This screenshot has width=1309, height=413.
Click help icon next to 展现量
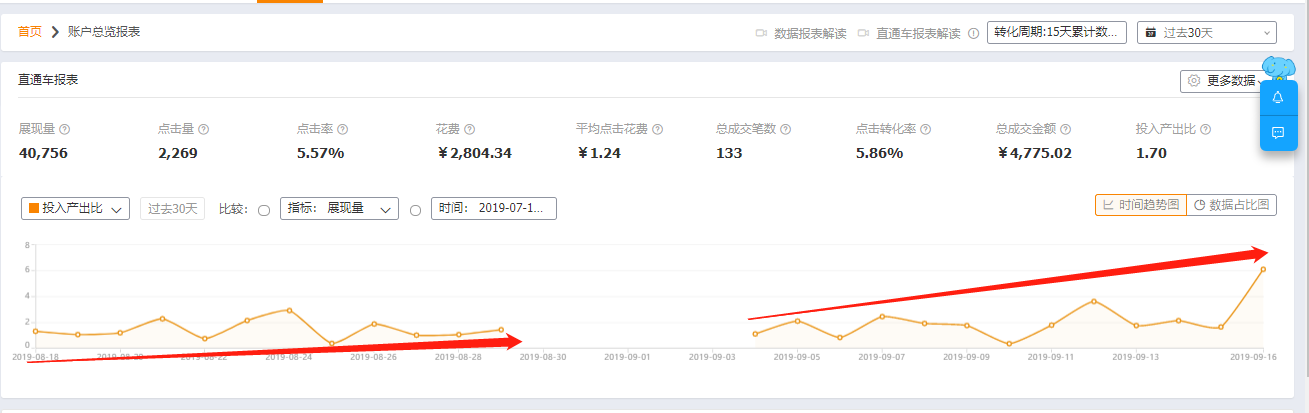click(x=65, y=130)
